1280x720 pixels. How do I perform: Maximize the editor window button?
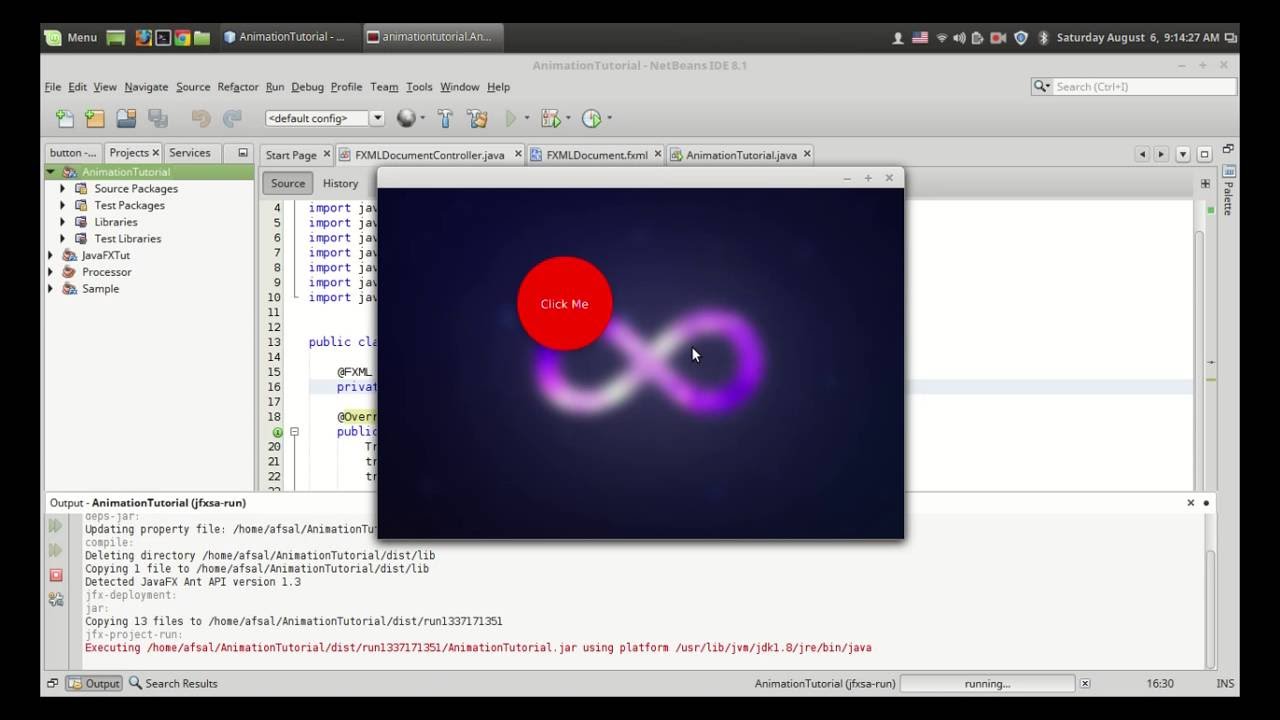1205,154
